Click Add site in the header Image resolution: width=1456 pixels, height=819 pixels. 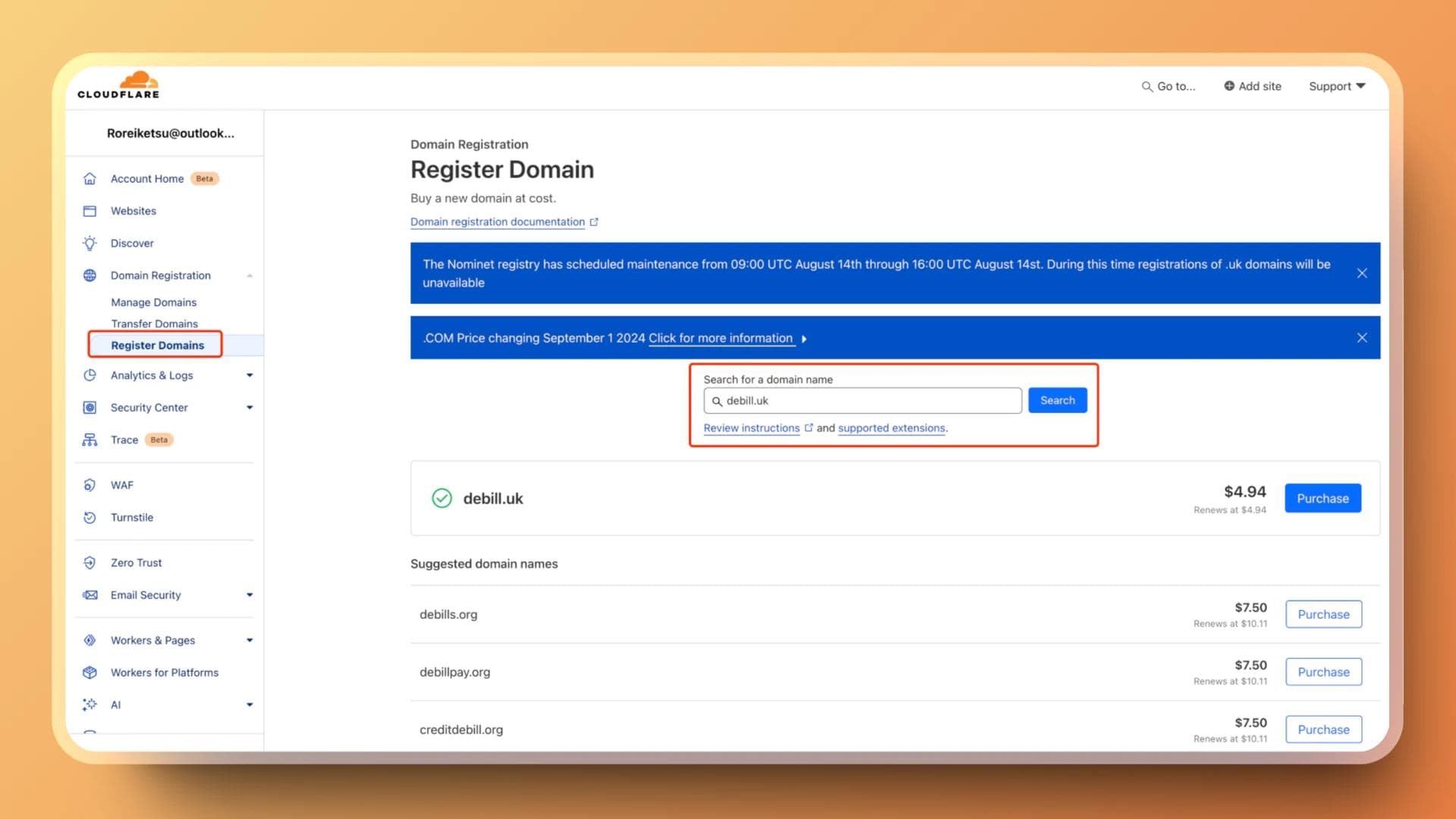click(x=1252, y=86)
